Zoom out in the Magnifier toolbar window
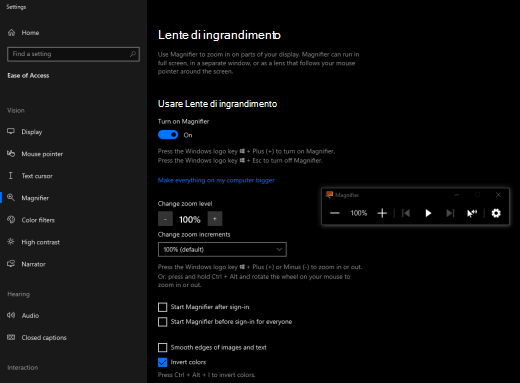520x383 pixels. tap(335, 213)
